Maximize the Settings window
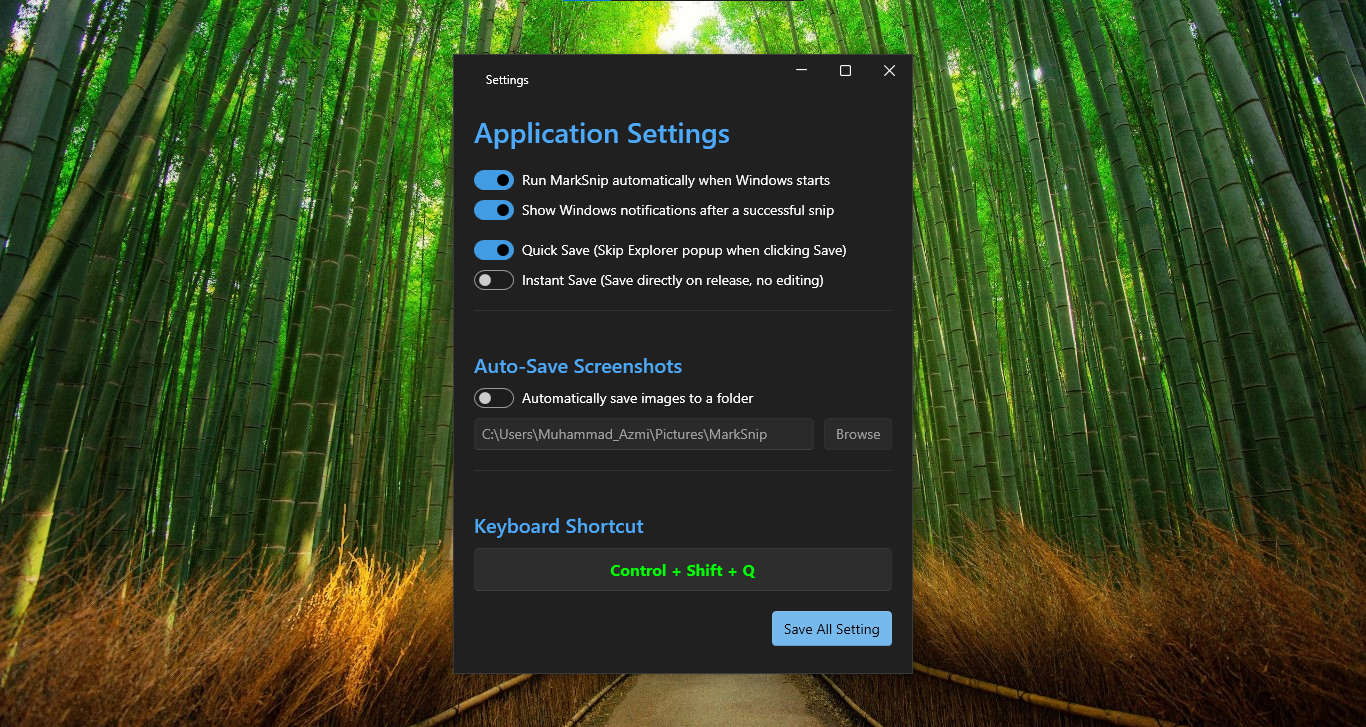 click(x=845, y=70)
